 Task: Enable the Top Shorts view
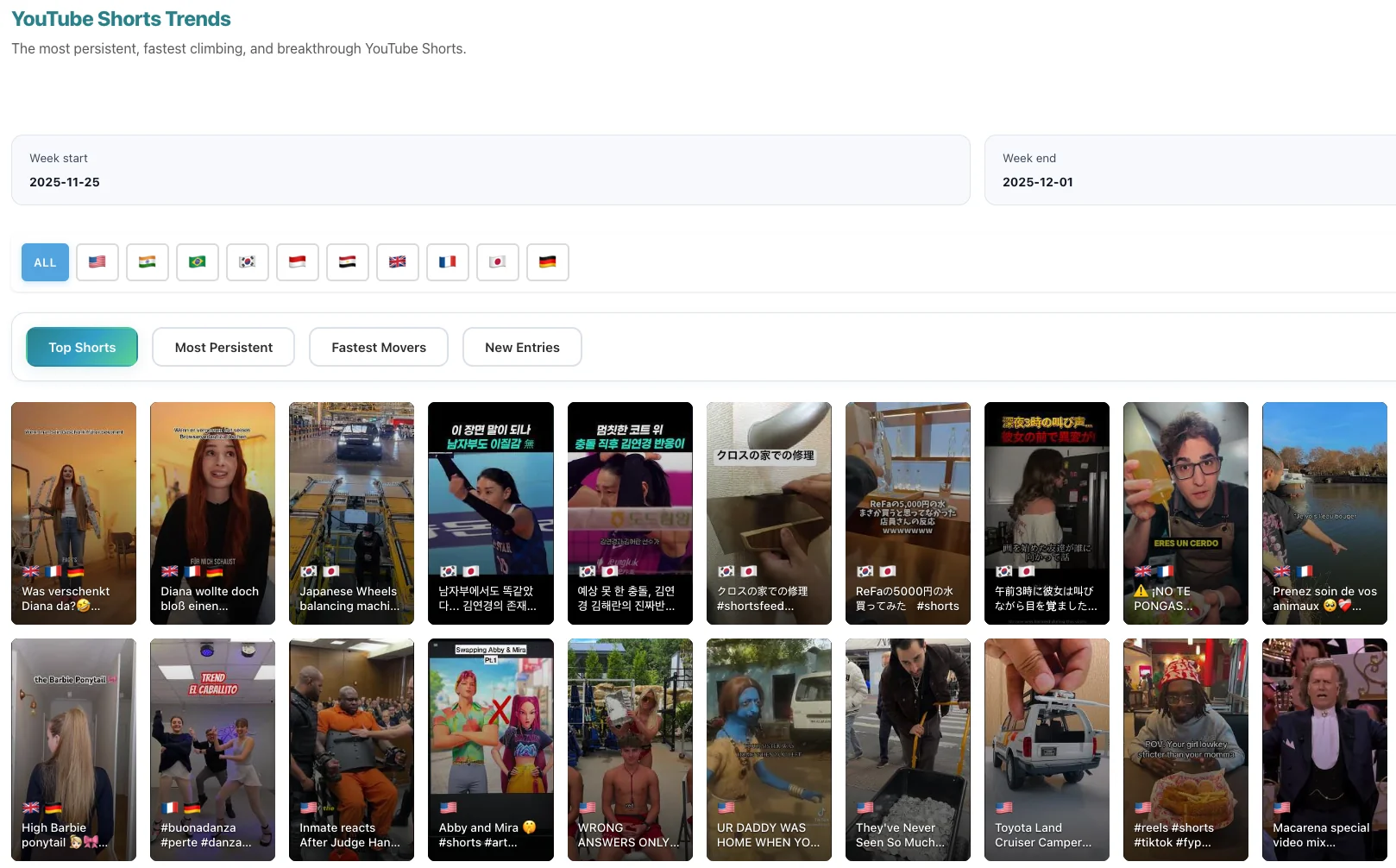click(81, 347)
